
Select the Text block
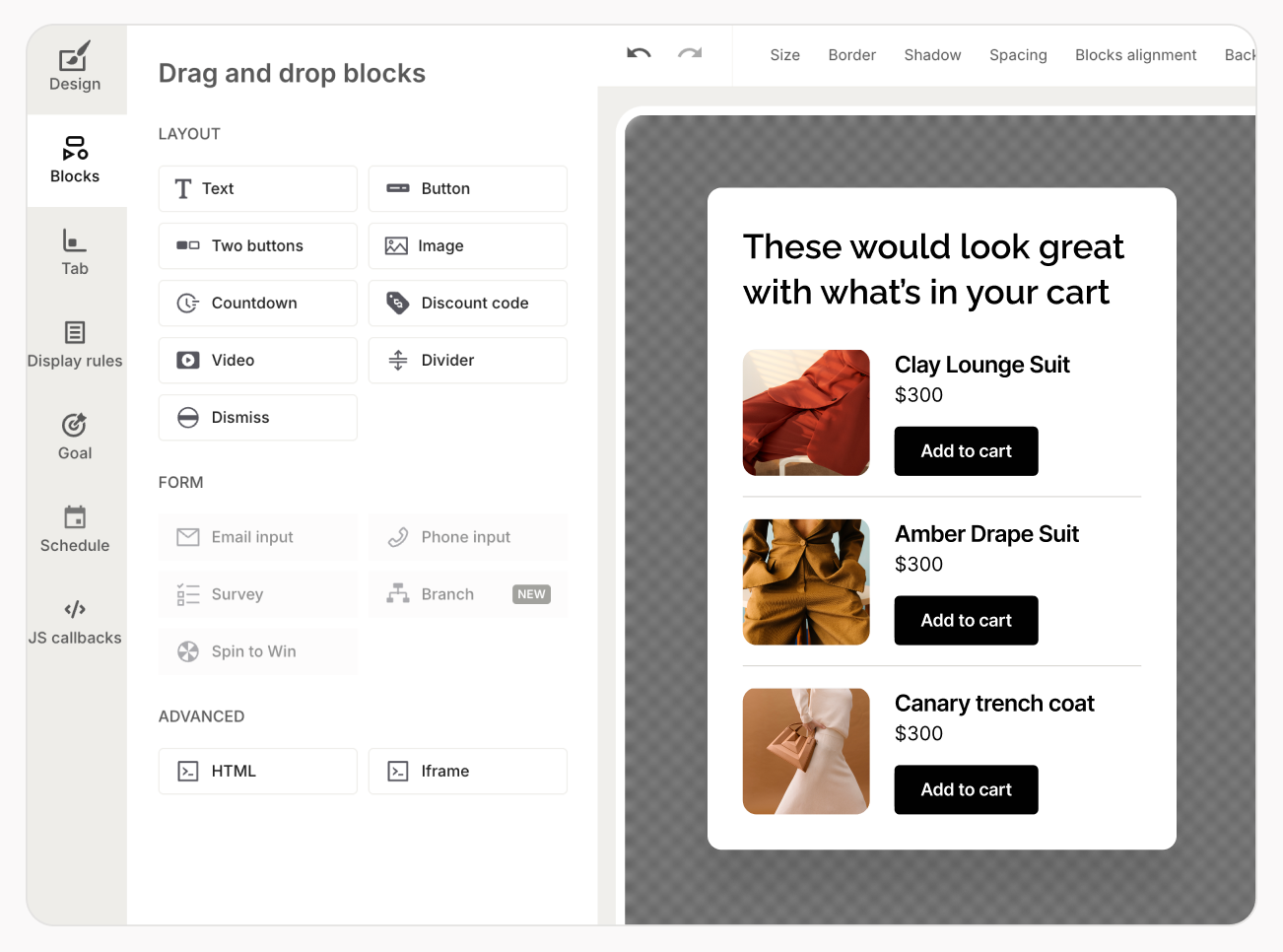[x=257, y=188]
